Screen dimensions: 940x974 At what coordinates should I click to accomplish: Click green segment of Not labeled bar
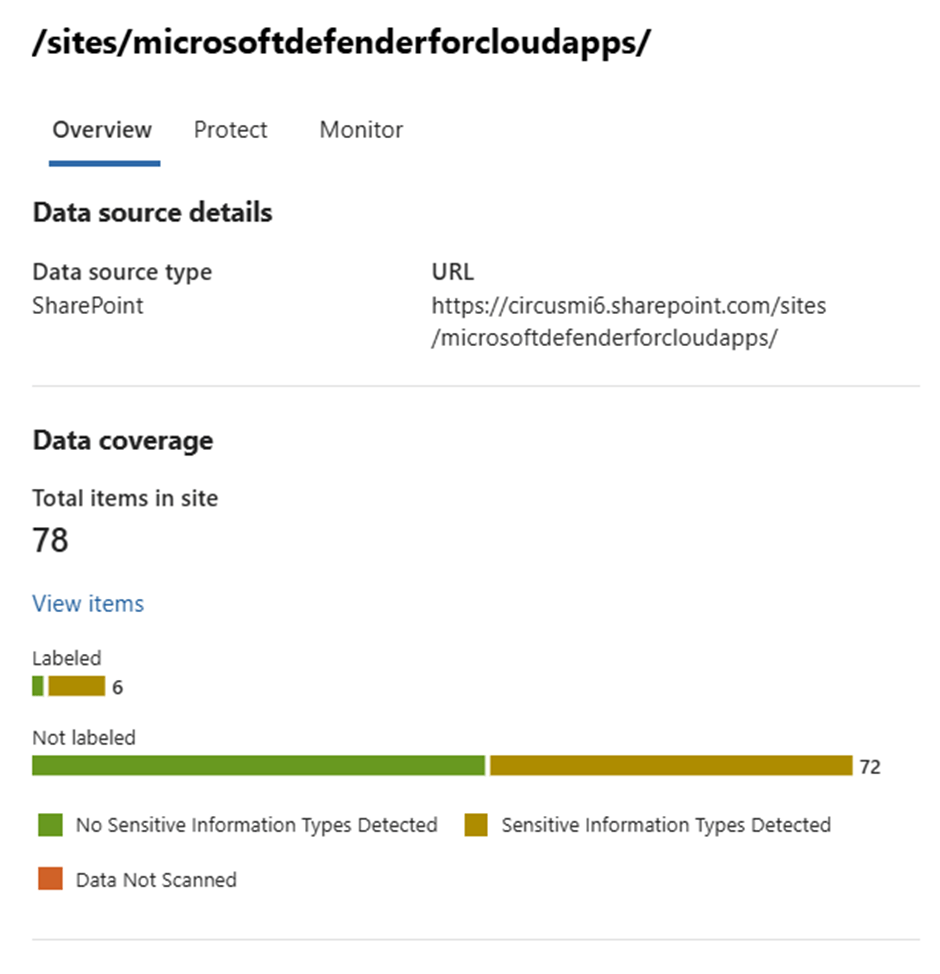tap(258, 766)
